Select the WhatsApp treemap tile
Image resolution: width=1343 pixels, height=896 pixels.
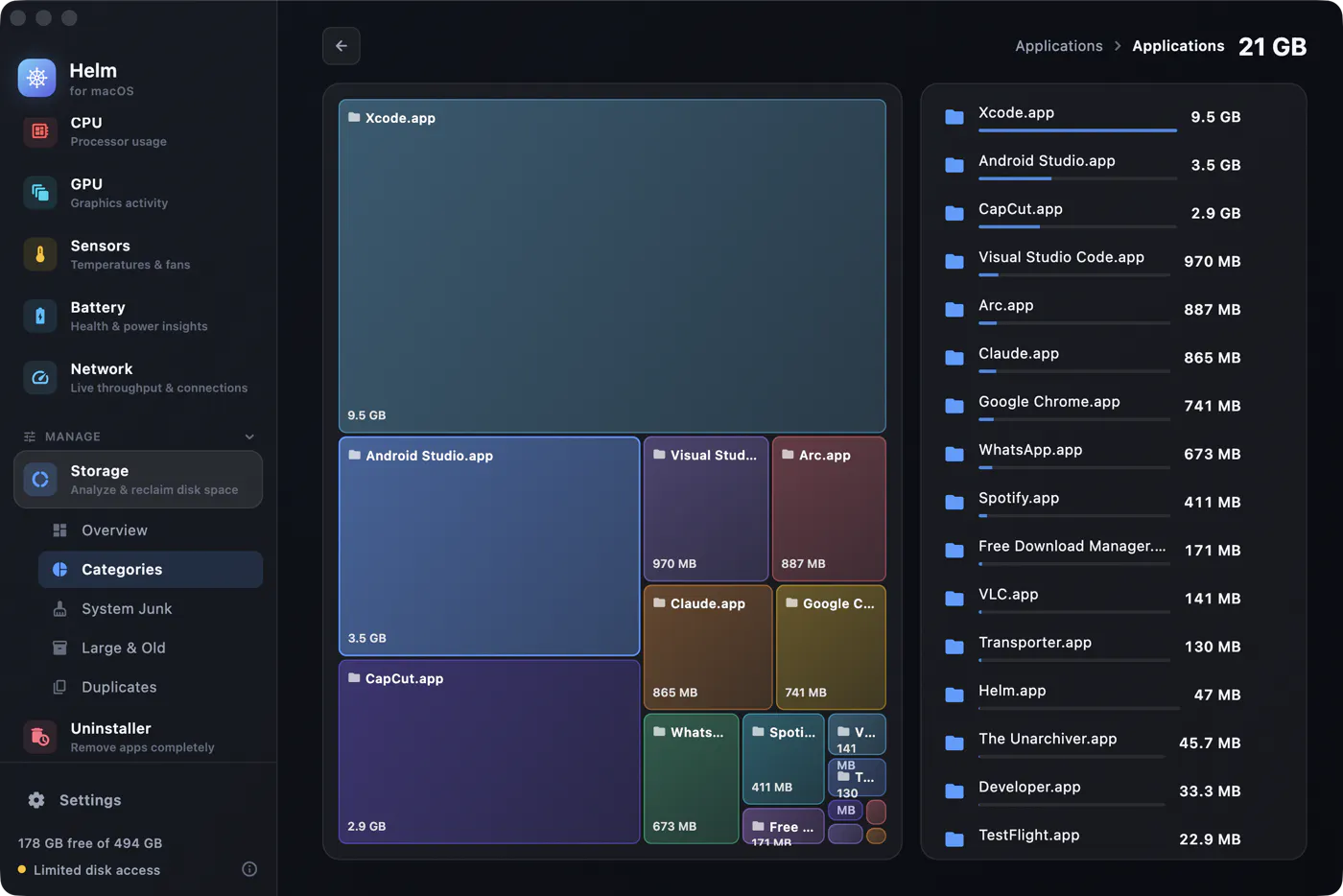click(x=692, y=778)
